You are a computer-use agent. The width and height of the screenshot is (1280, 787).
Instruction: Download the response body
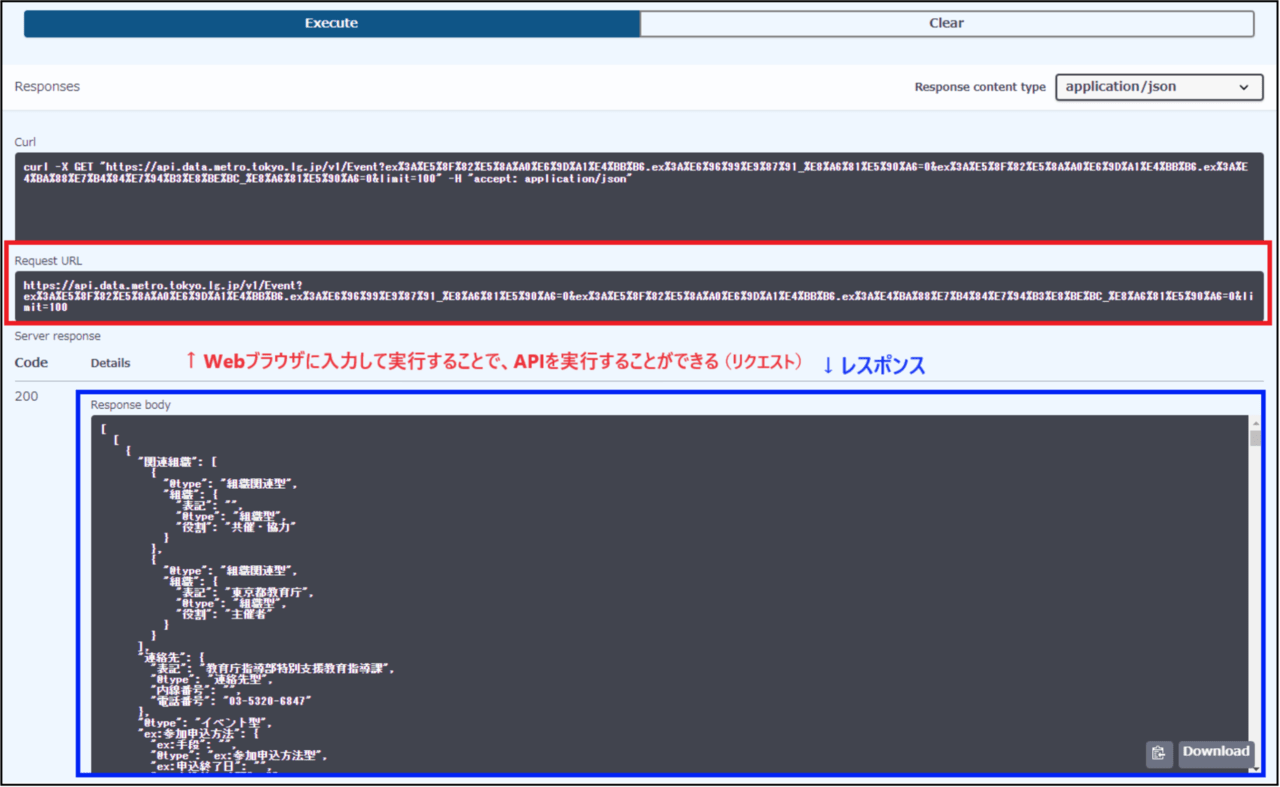click(x=1215, y=752)
